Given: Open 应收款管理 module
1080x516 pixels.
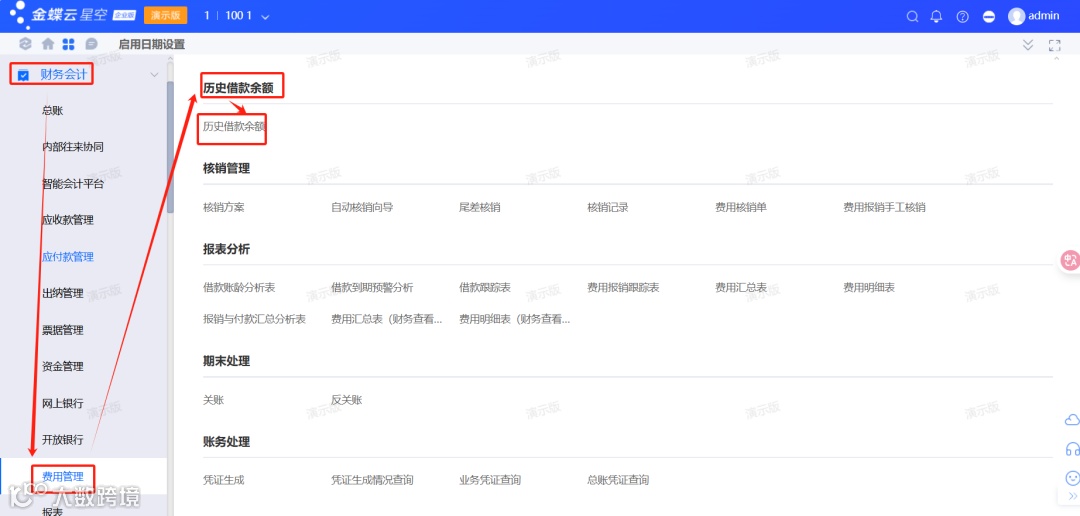Looking at the screenshot, I should pyautogui.click(x=68, y=220).
